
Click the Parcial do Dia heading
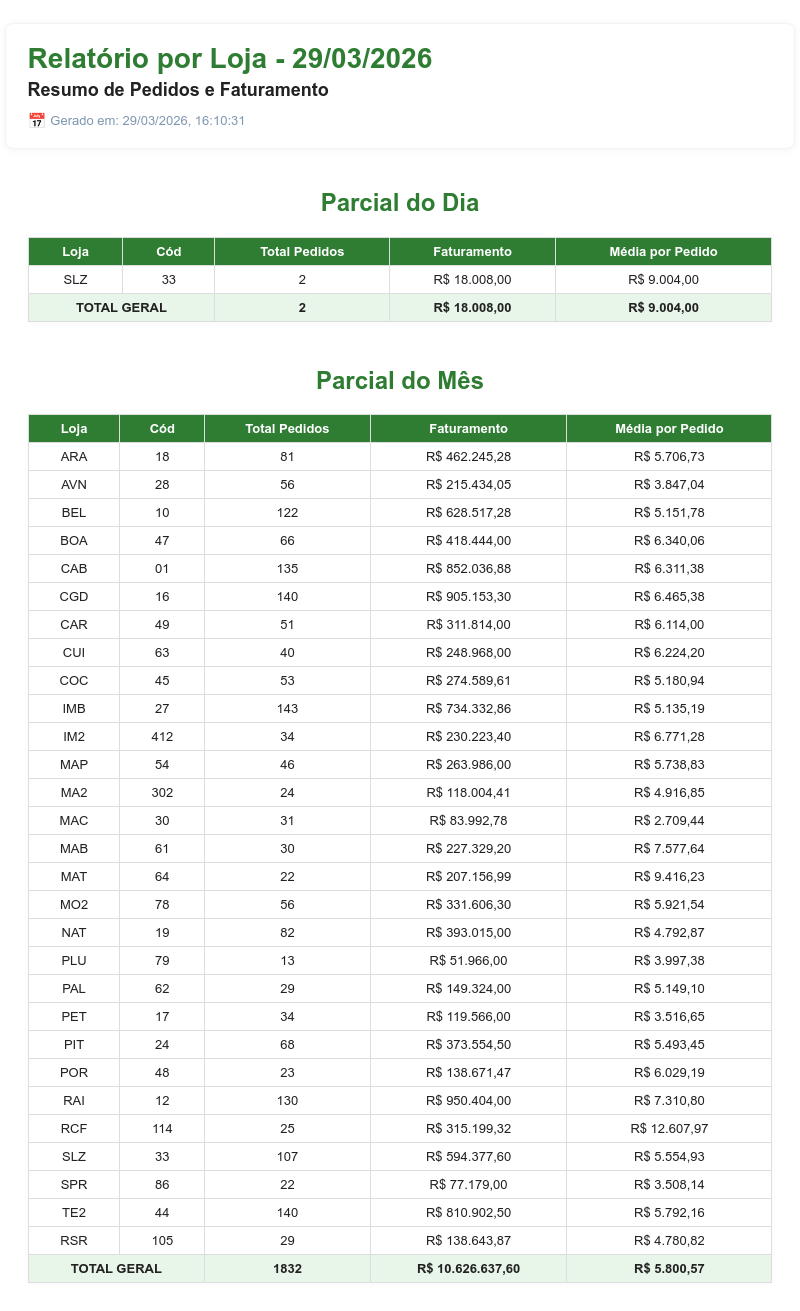coord(400,203)
